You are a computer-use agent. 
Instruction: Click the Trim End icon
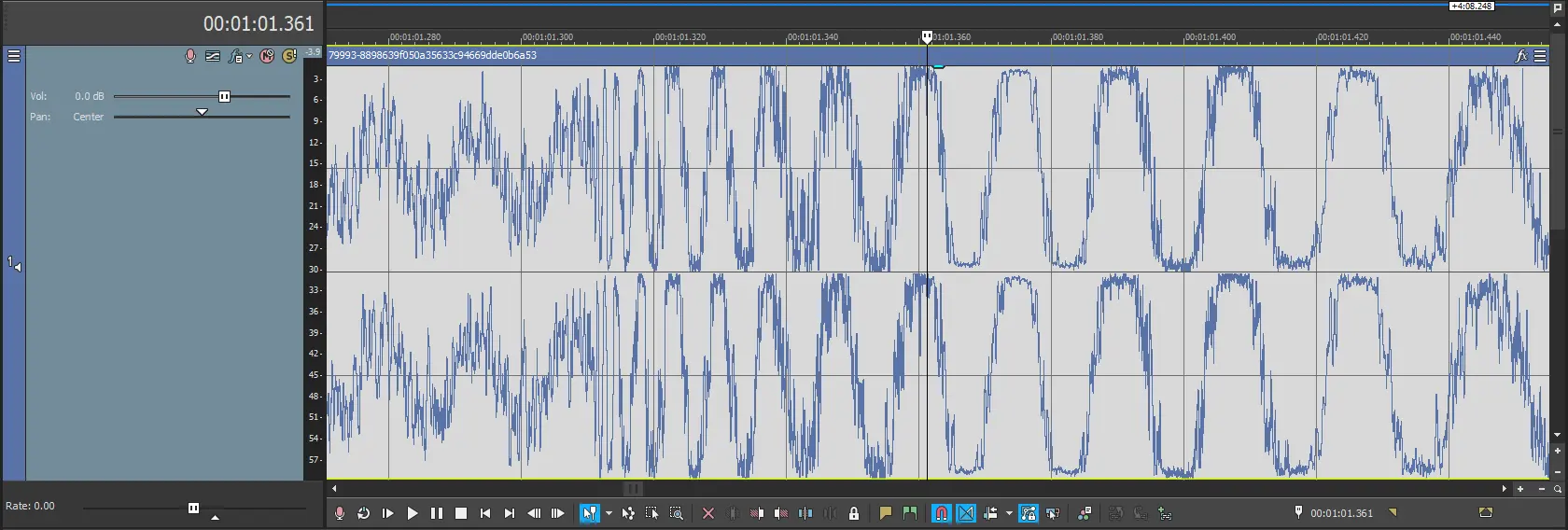click(781, 513)
